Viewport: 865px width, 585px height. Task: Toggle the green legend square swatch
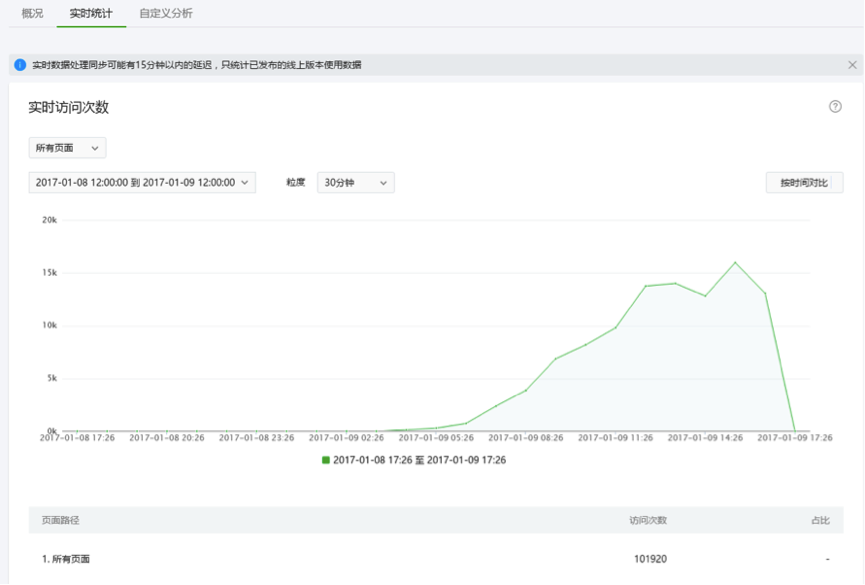click(x=325, y=460)
